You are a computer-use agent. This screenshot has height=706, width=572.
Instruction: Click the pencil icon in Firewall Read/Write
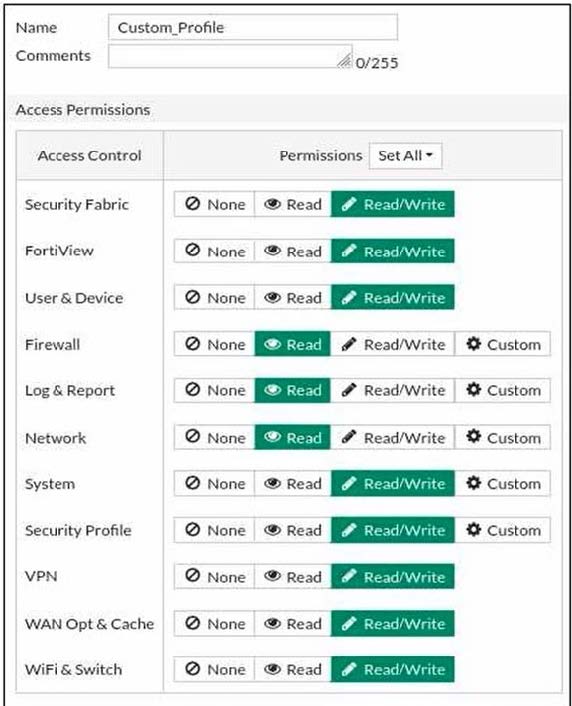coord(349,344)
